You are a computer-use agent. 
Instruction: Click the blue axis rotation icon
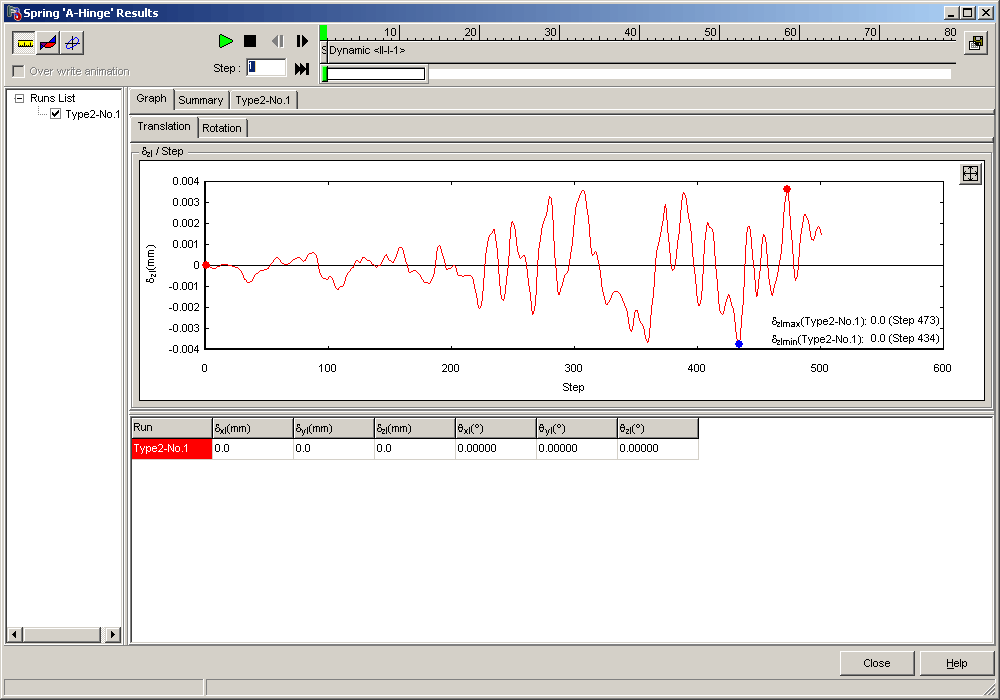(x=73, y=43)
